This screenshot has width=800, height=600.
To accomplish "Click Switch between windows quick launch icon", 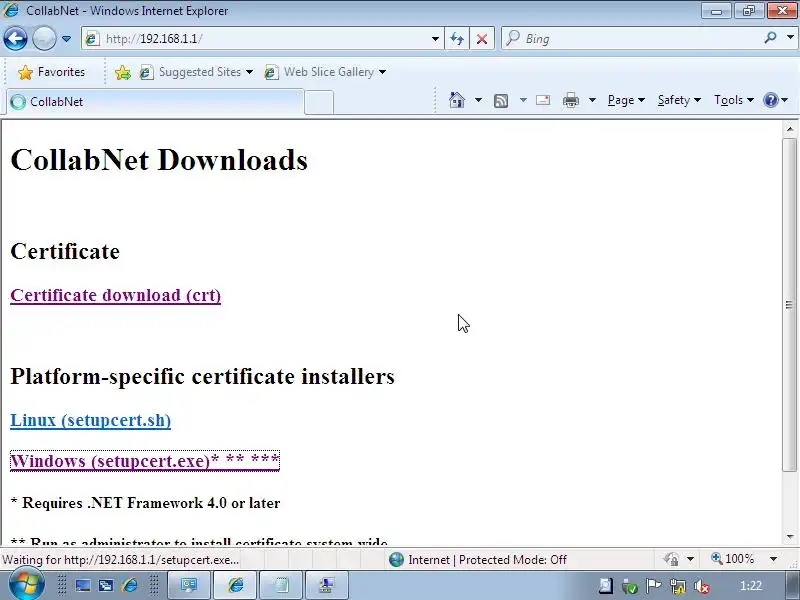I will pos(106,585).
